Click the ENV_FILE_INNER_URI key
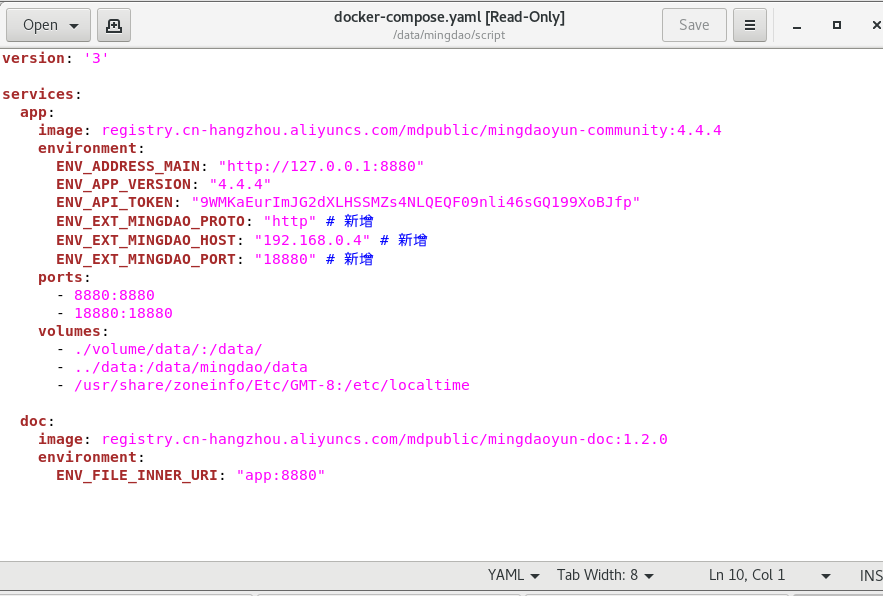The width and height of the screenshot is (883, 596). pyautogui.click(x=137, y=475)
